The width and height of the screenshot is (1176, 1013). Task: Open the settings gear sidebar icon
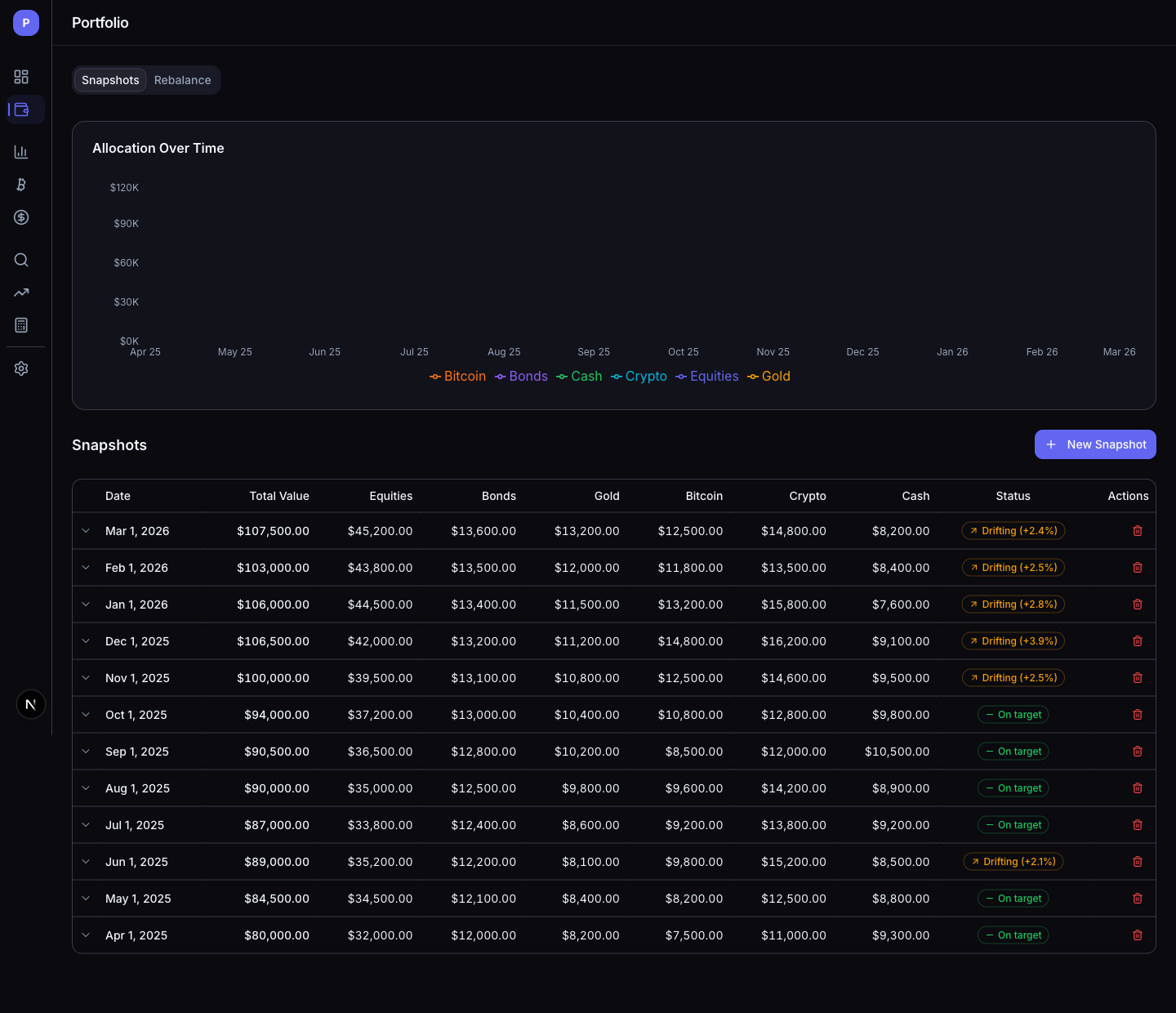point(21,368)
